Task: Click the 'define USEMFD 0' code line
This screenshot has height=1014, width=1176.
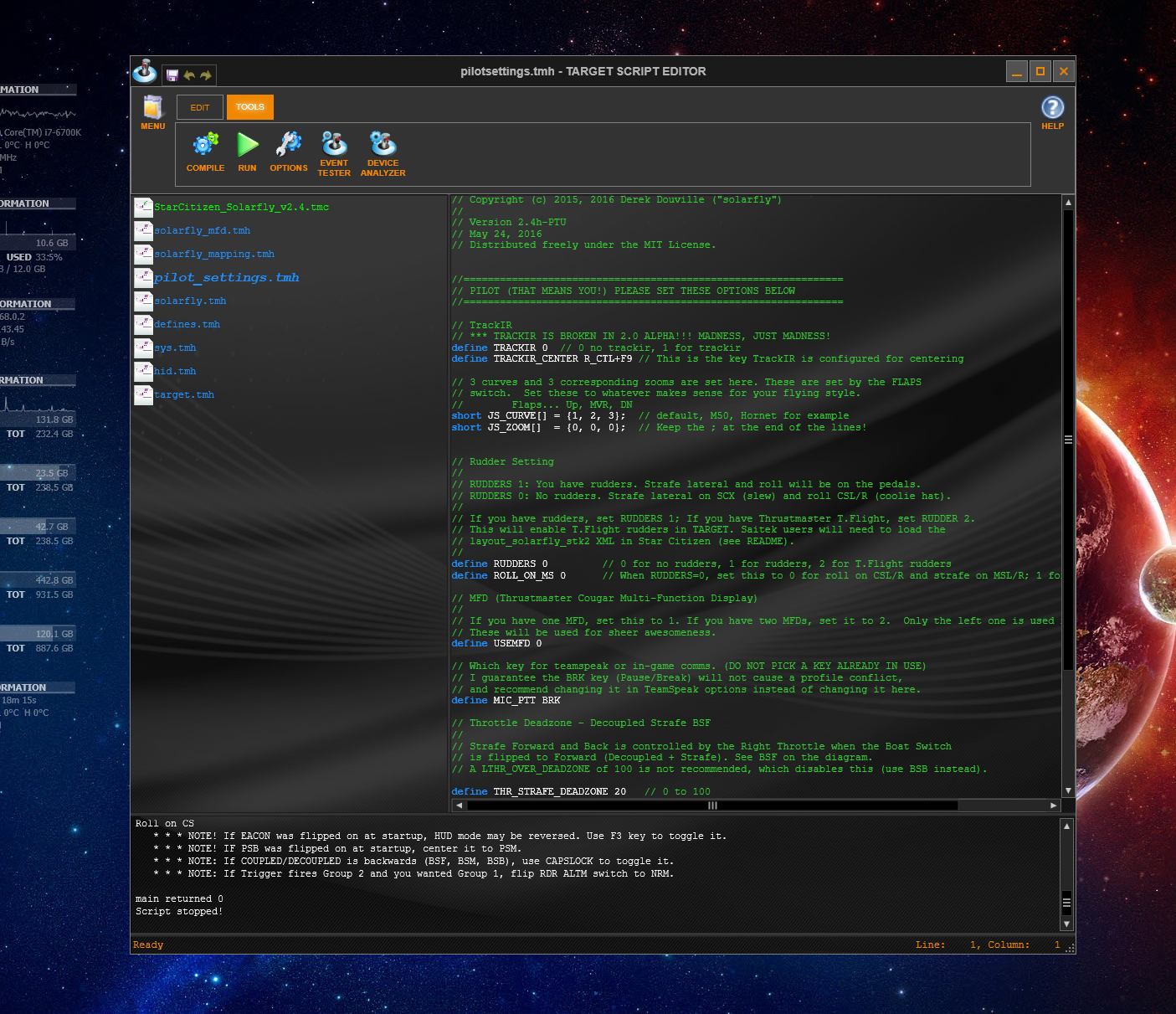Action: point(496,643)
